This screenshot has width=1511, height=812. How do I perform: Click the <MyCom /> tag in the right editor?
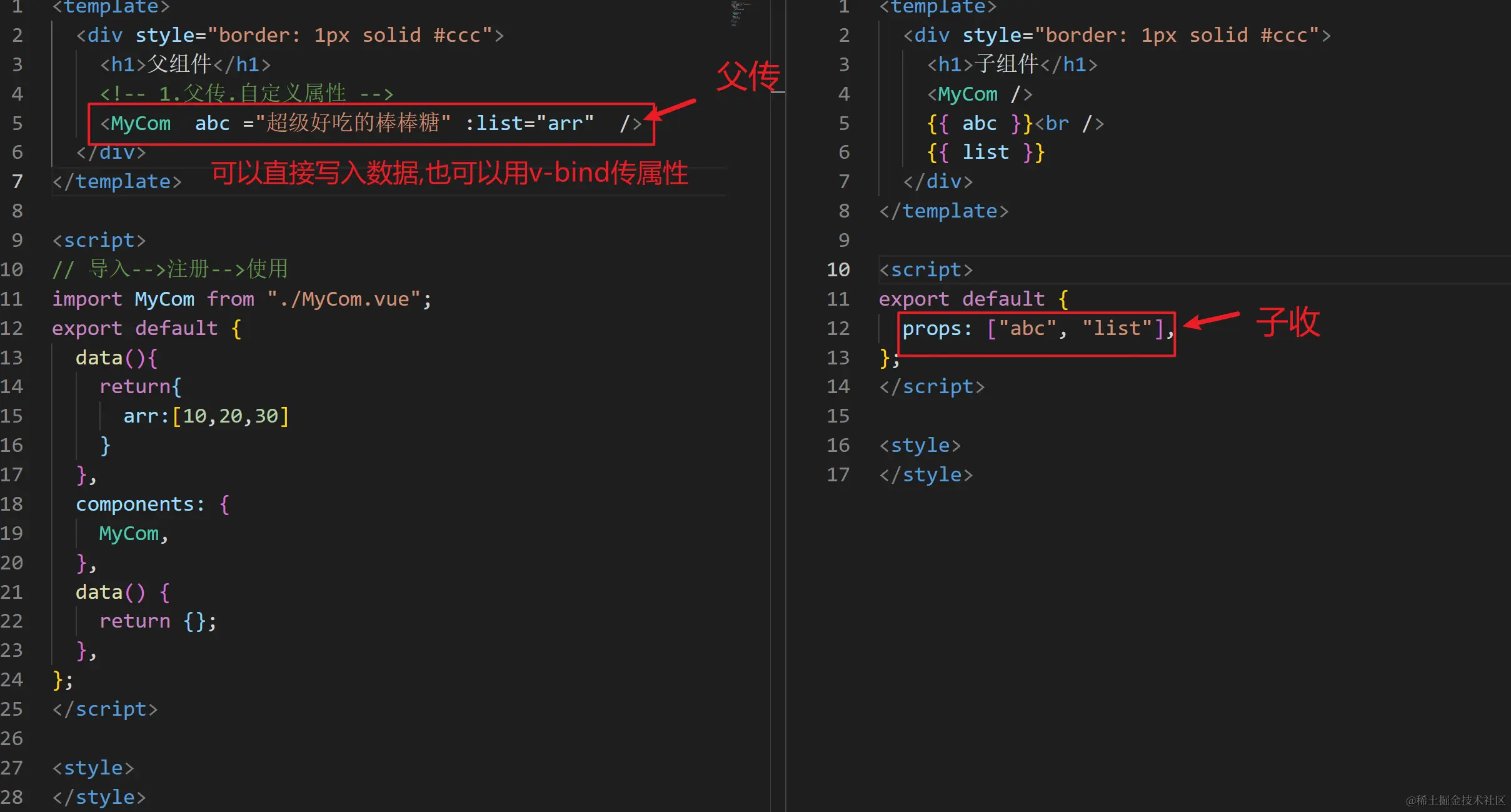point(980,94)
